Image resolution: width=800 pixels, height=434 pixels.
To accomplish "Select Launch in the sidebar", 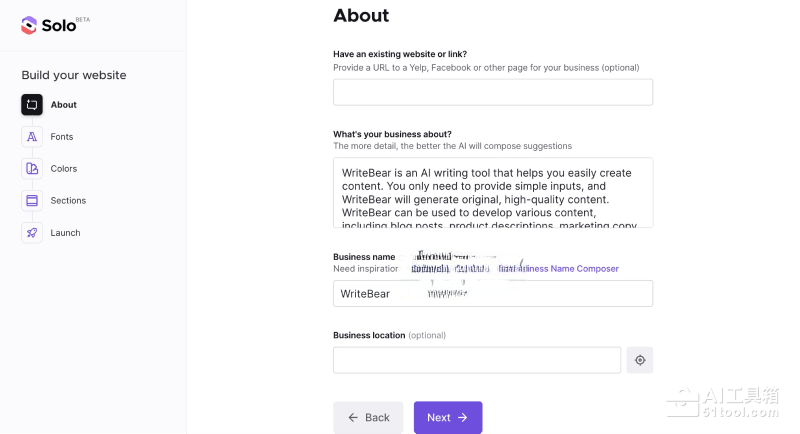I will pos(65,233).
